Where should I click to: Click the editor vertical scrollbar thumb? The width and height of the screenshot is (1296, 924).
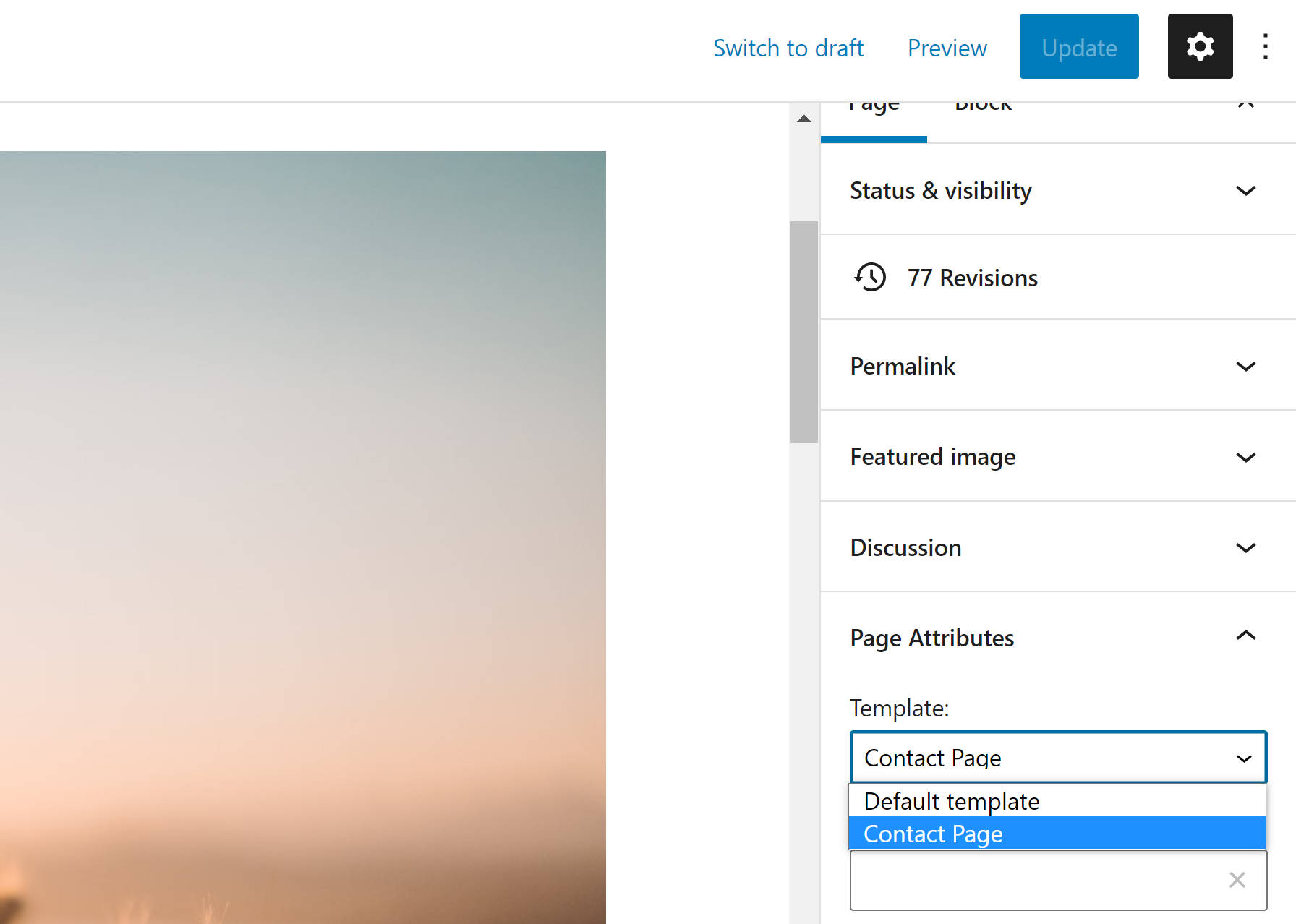click(x=803, y=331)
